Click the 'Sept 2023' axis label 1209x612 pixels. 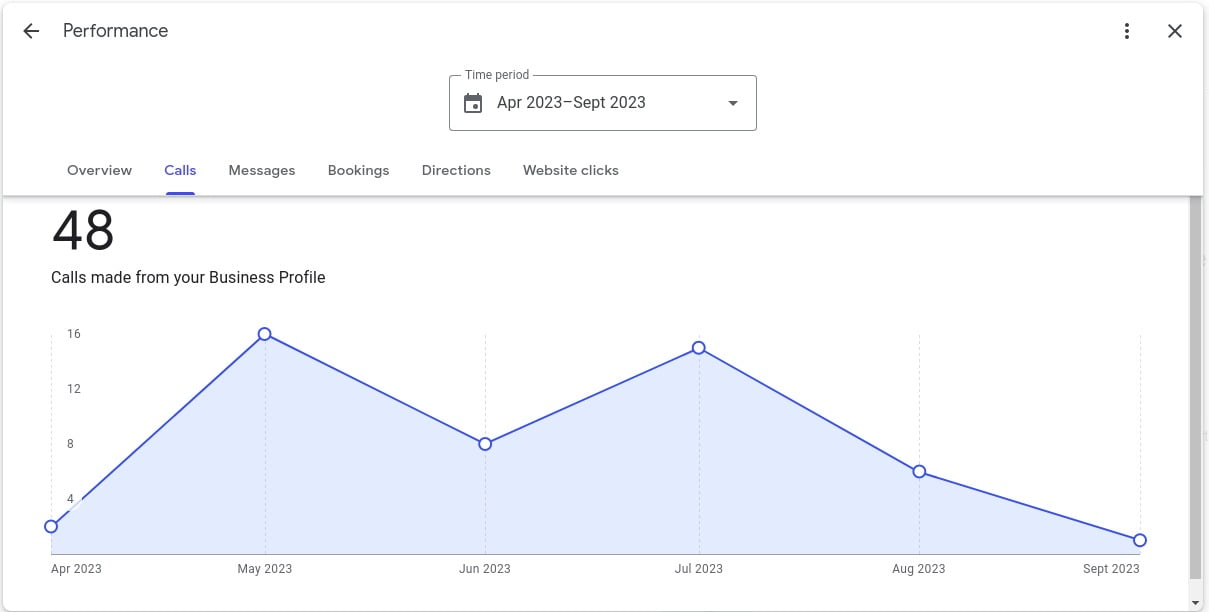click(x=1111, y=569)
